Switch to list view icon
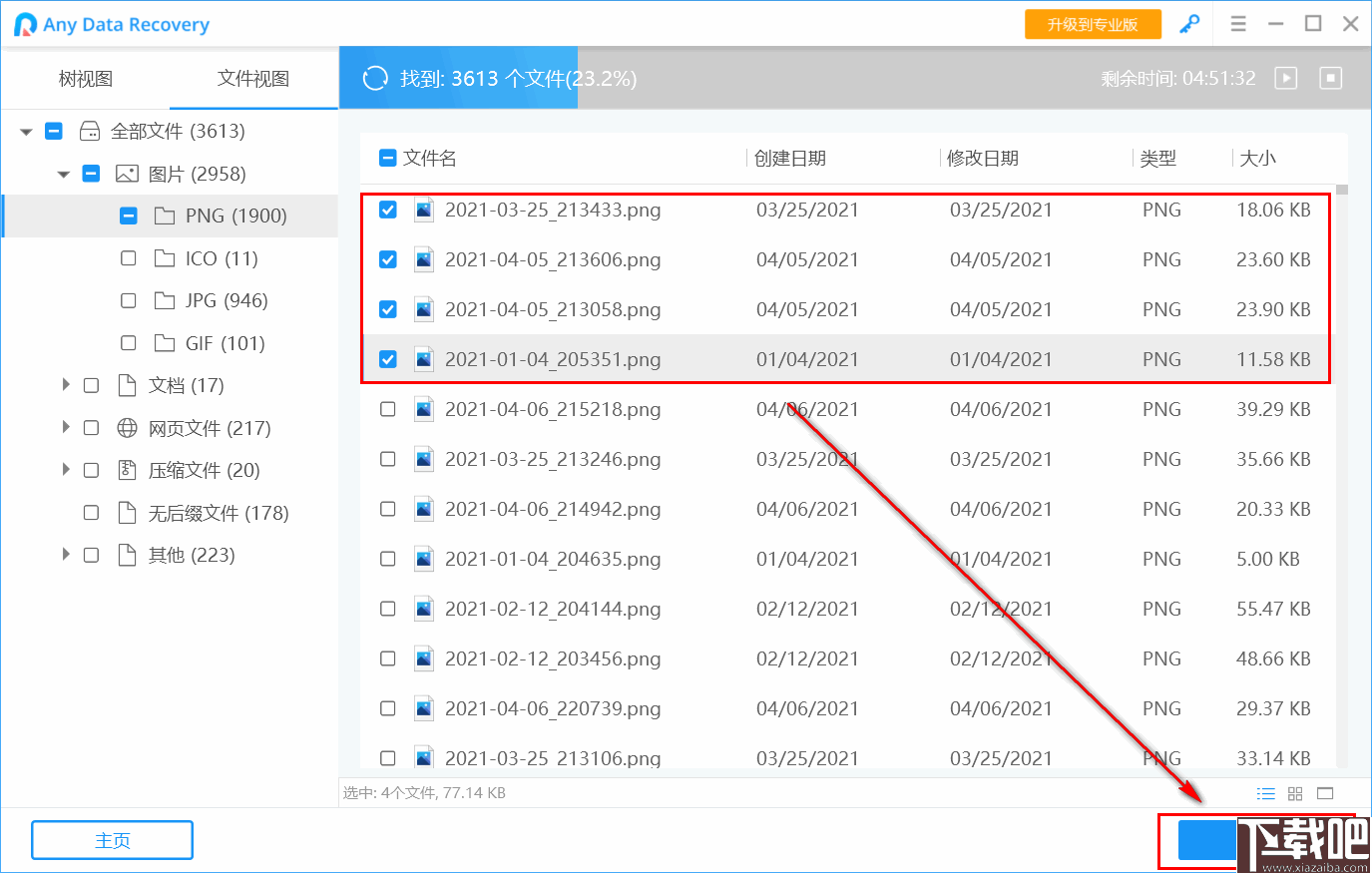The image size is (1372, 873). click(1265, 793)
